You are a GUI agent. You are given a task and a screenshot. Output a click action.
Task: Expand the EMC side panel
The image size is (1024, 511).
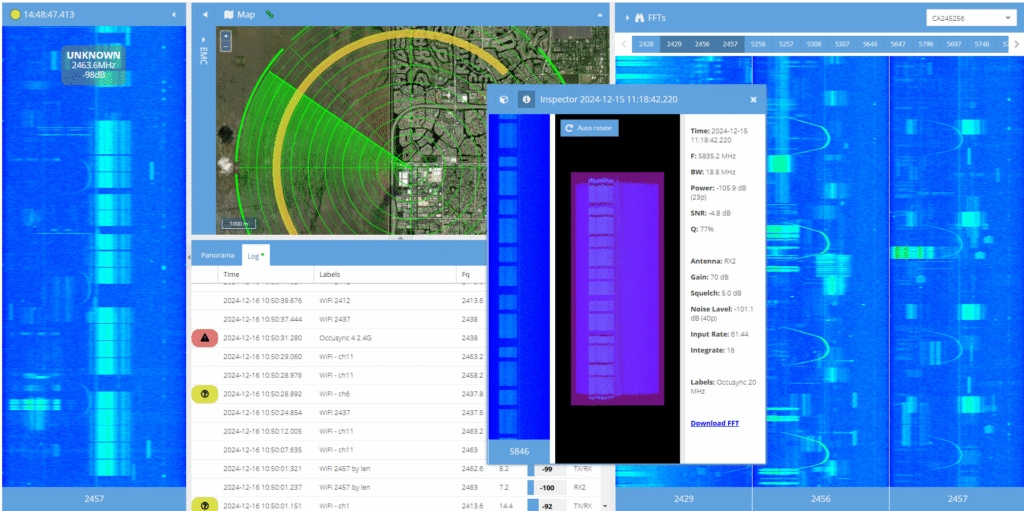(x=203, y=50)
